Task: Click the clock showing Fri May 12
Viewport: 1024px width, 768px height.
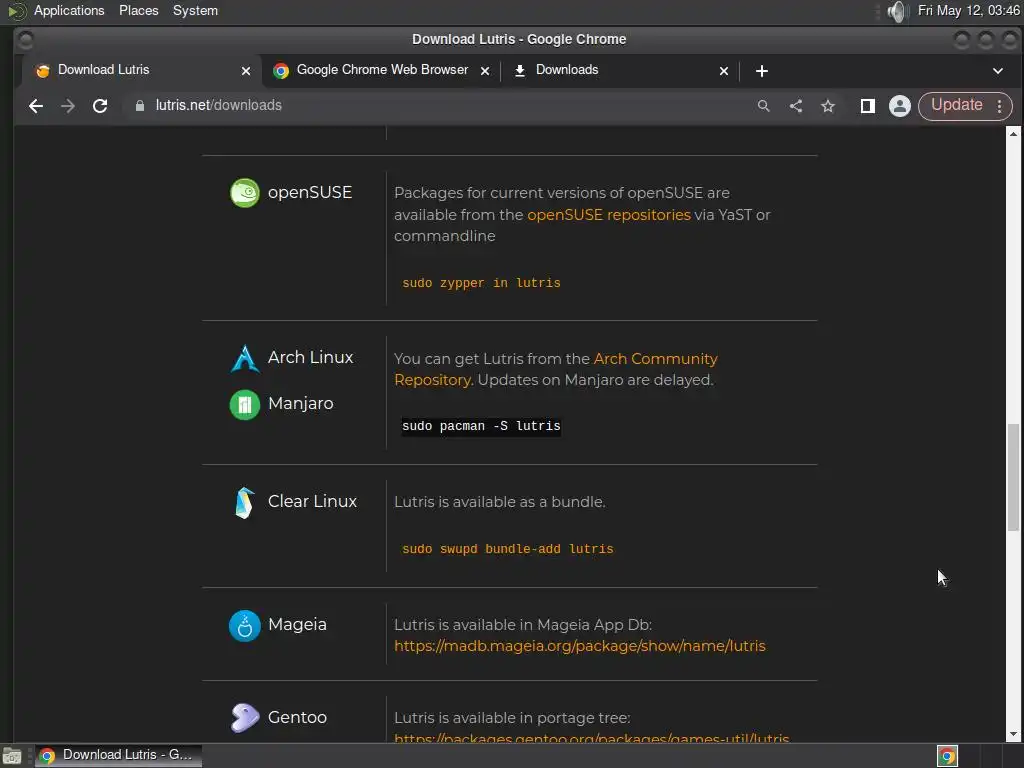Action: coord(968,10)
